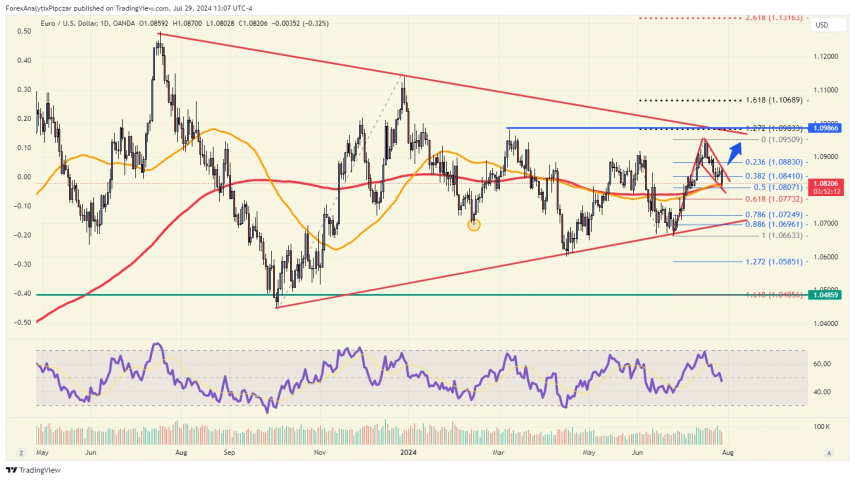Open the USD currency selector
This screenshot has height=480, width=855.
[x=822, y=25]
